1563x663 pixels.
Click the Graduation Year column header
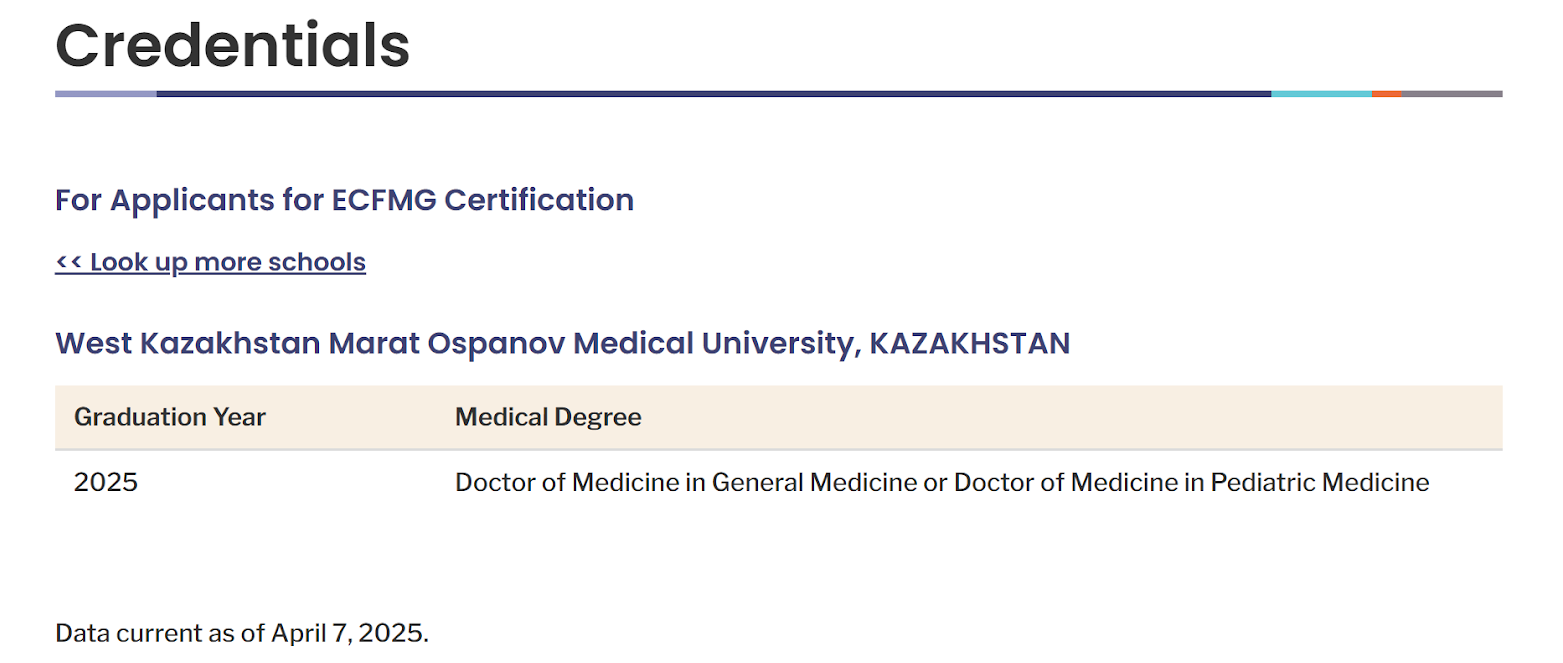[x=170, y=417]
